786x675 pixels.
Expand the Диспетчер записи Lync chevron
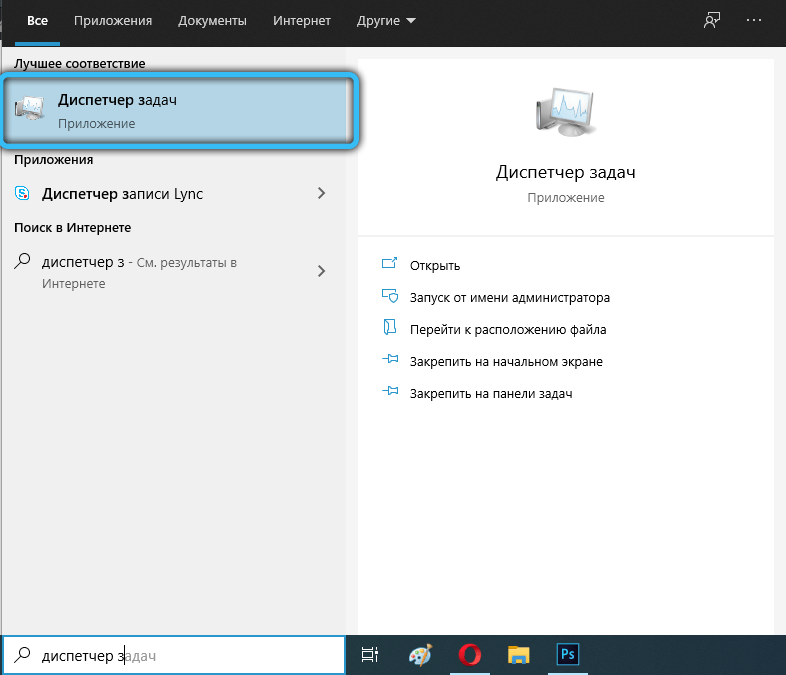[321, 193]
